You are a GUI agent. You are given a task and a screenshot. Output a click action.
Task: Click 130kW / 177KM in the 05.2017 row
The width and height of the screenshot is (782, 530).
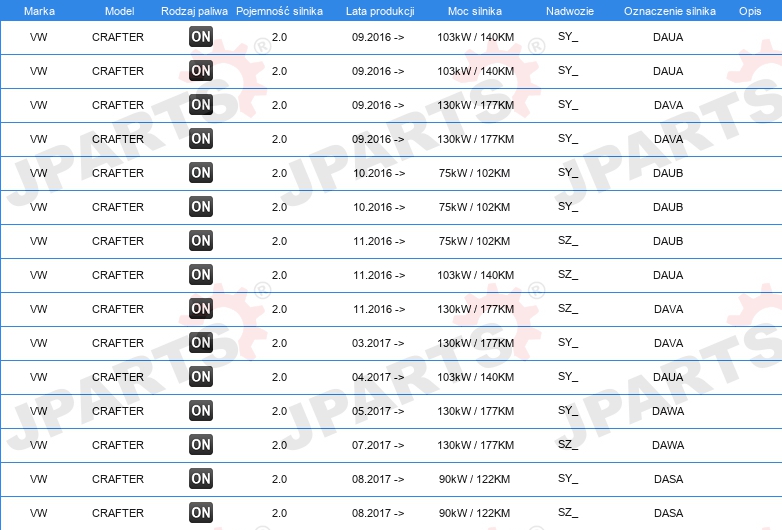click(x=475, y=411)
